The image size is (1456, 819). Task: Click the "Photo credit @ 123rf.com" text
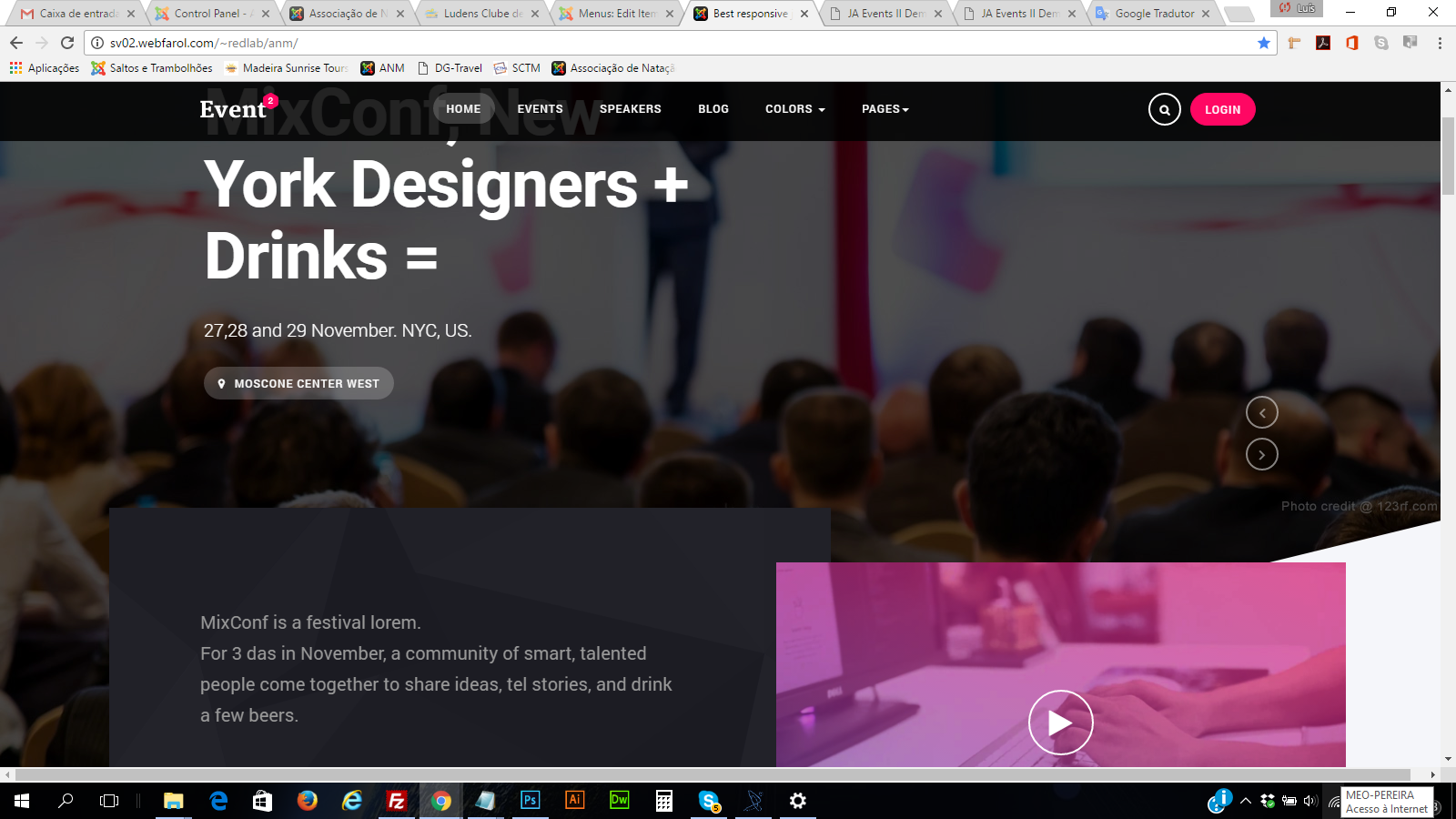click(x=1360, y=506)
